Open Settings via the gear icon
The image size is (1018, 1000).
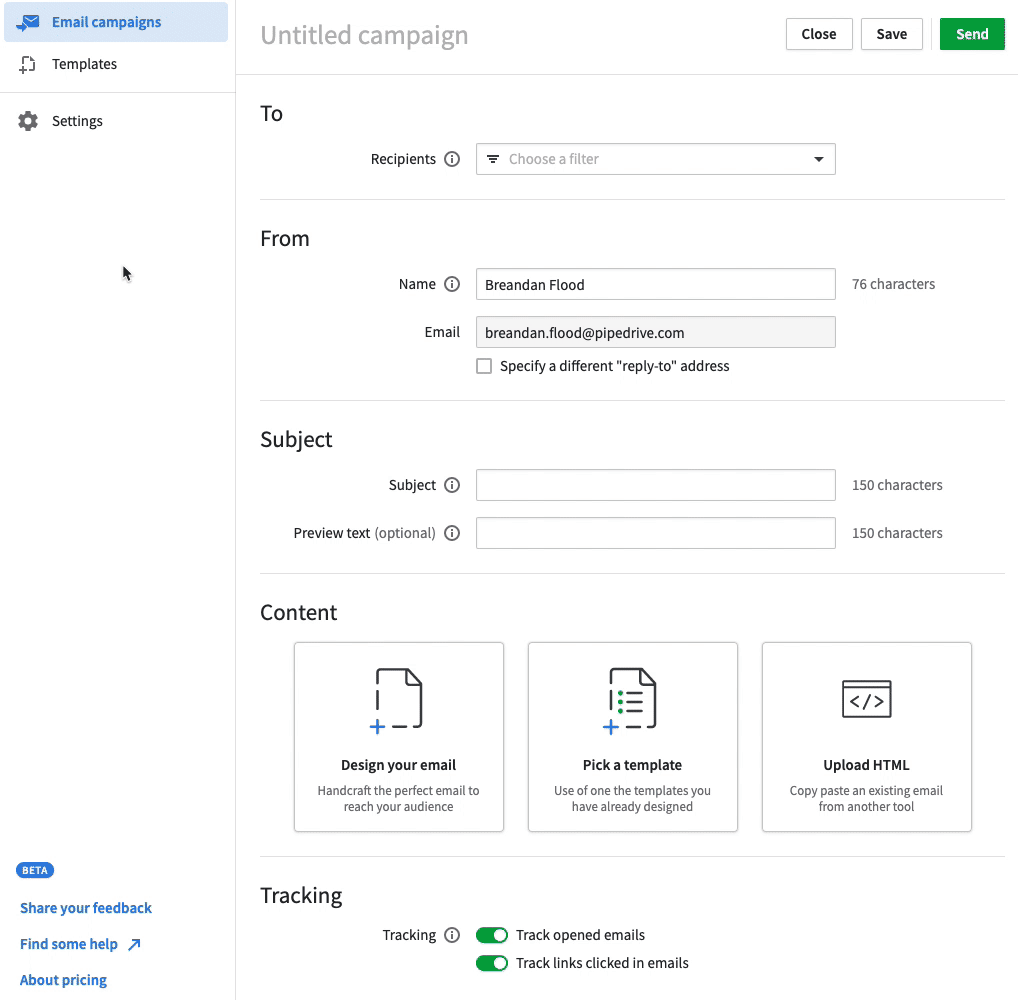click(27, 120)
